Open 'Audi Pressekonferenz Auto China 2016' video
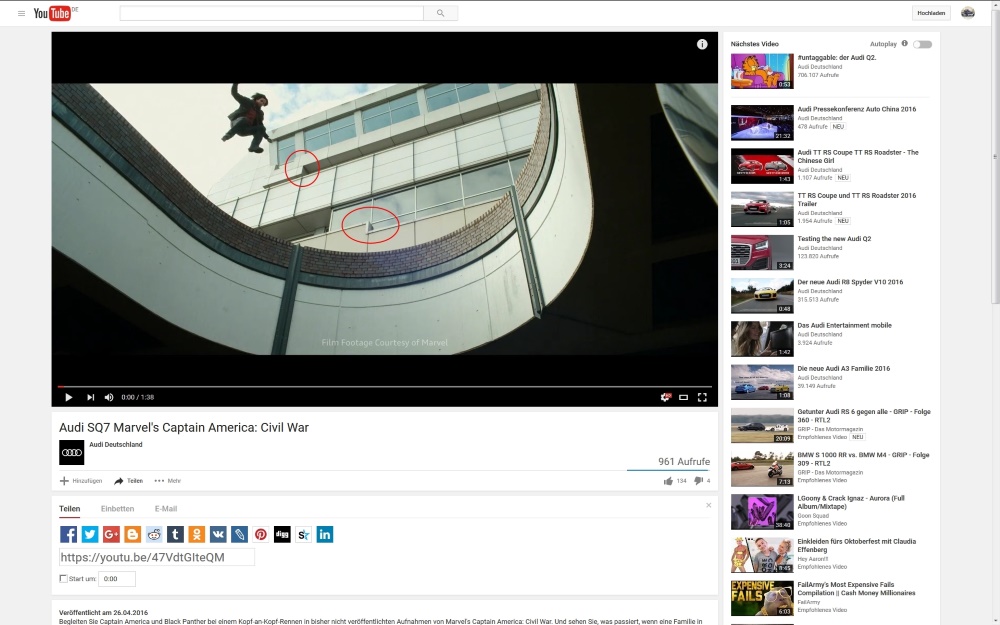The height and width of the screenshot is (625, 1000). point(857,109)
